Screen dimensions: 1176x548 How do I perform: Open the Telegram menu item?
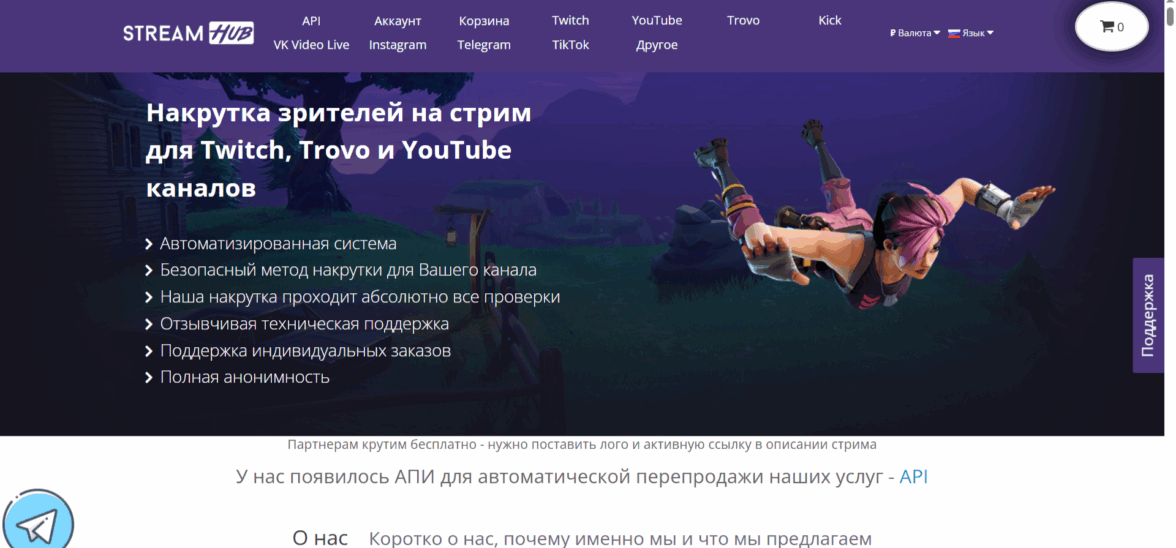click(484, 45)
